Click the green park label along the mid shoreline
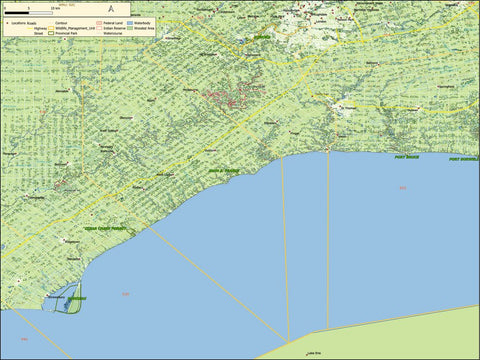 pyautogui.click(x=224, y=171)
